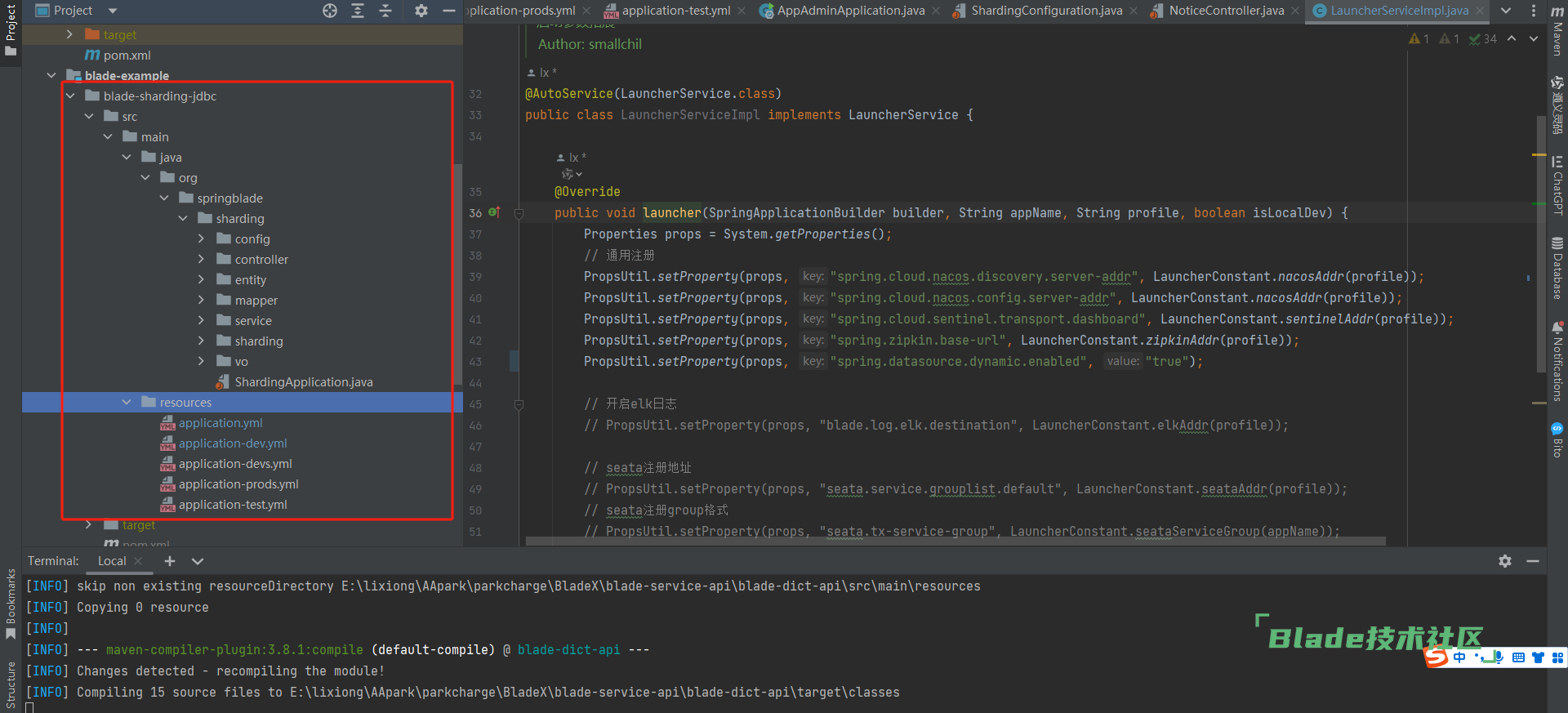The image size is (1568, 713).
Task: Expand all nodes in Project toolbar
Action: (x=358, y=11)
